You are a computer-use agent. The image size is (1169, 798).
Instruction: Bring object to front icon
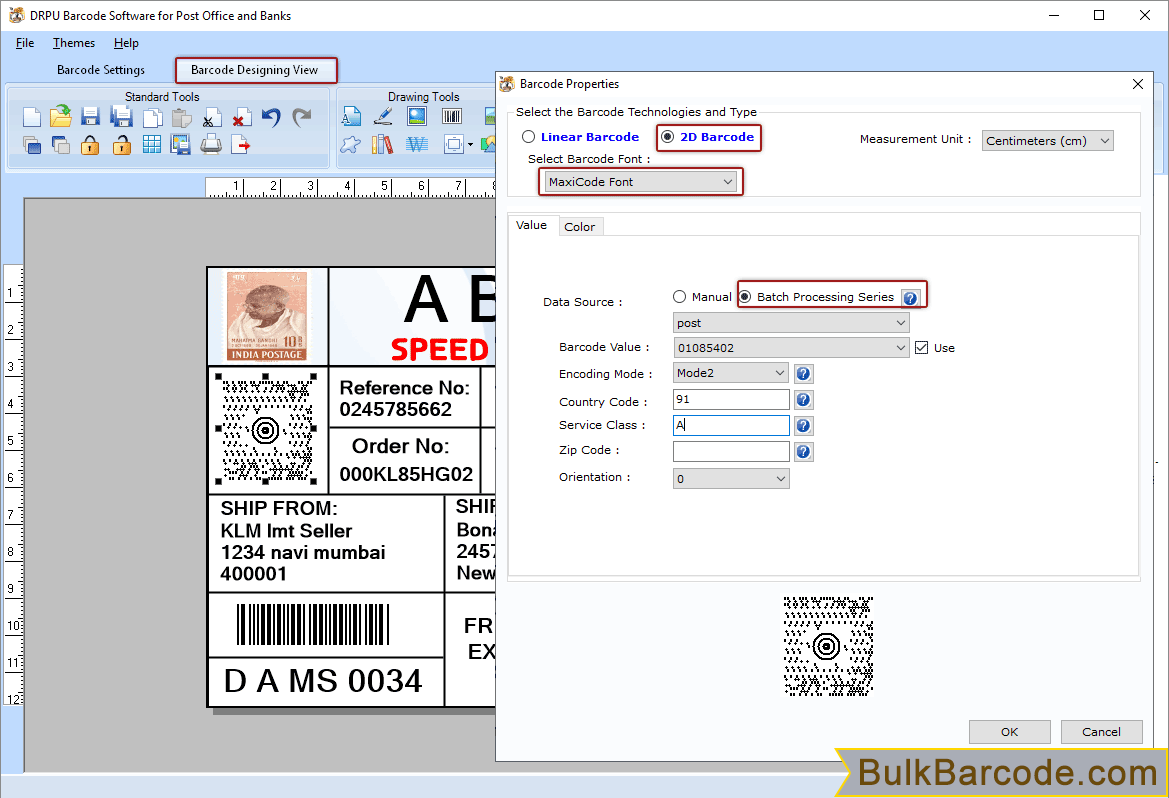tap(31, 145)
